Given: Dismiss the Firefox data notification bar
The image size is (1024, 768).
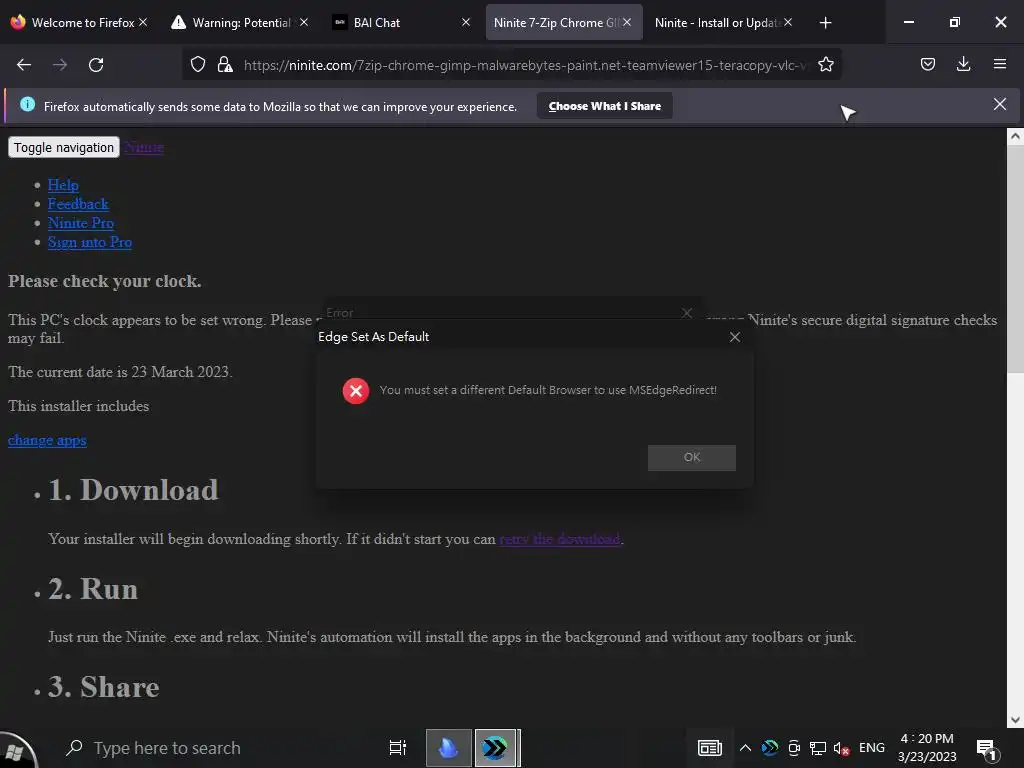Looking at the screenshot, I should [x=999, y=104].
